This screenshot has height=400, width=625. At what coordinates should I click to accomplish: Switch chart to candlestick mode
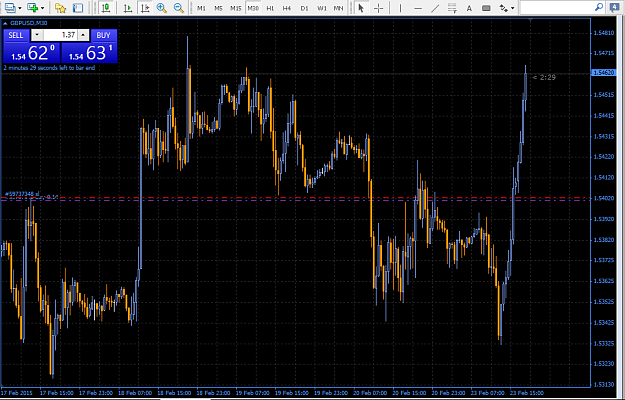click(x=106, y=8)
